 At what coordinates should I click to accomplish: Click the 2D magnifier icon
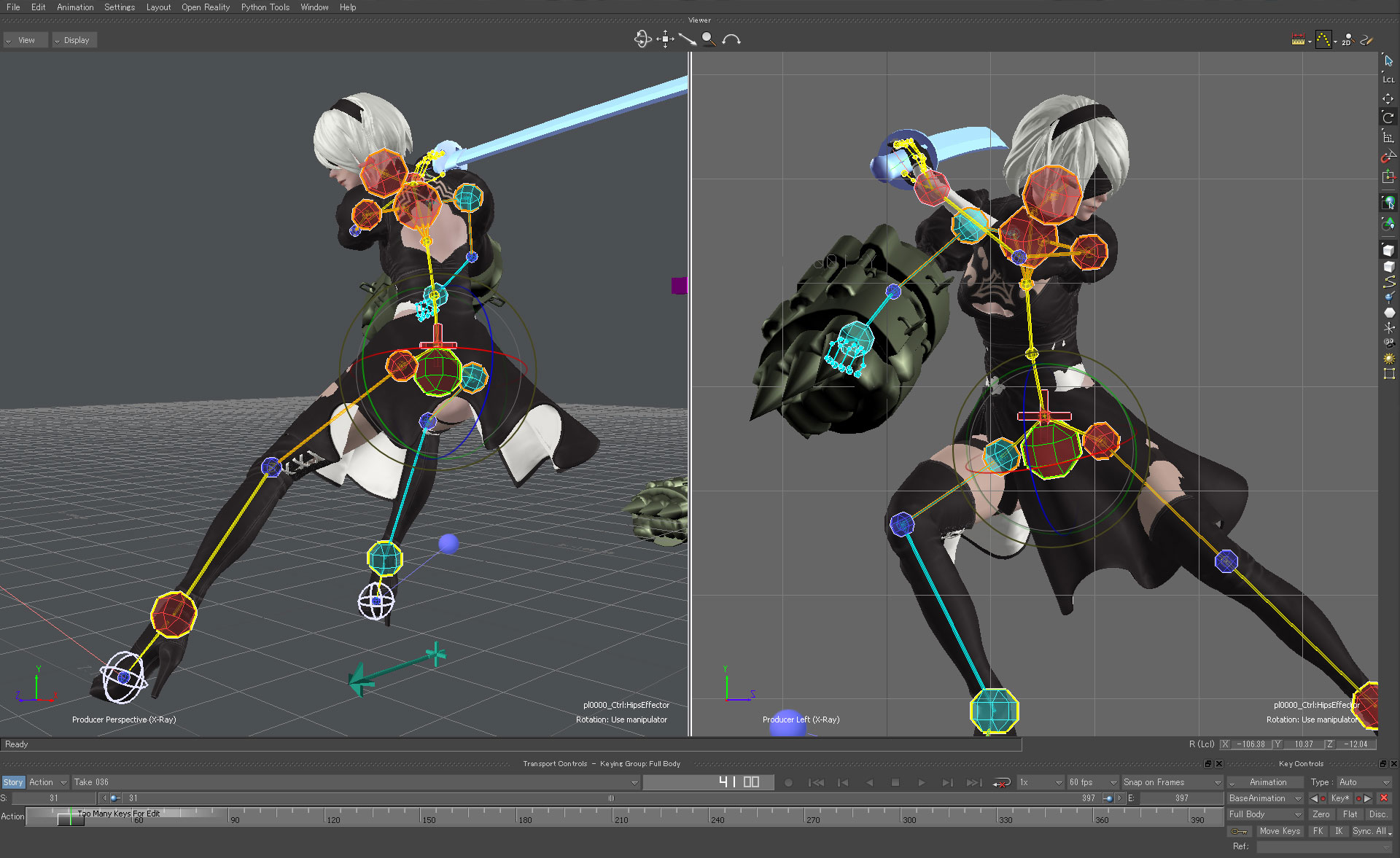click(x=1347, y=39)
